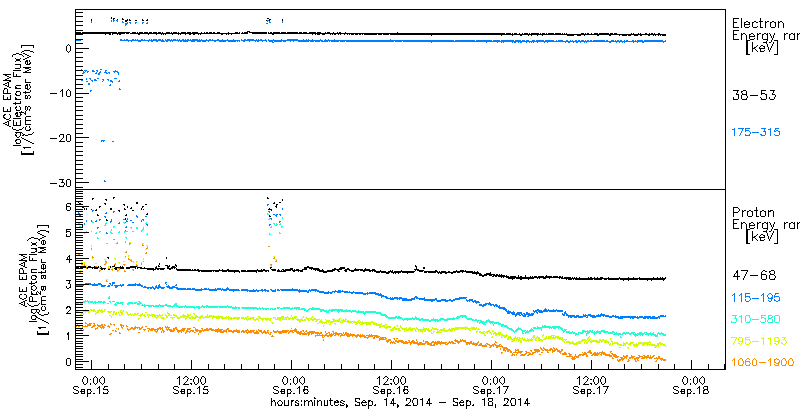Click the '6' tick on proton flux axis
Image resolution: width=800 pixels, height=410 pixels.
(x=68, y=207)
